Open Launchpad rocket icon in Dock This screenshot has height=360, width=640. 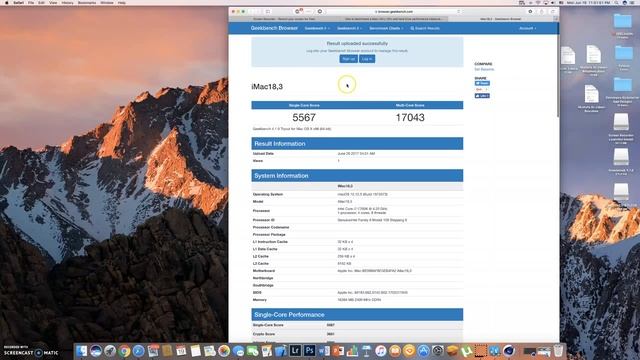(x=110, y=351)
